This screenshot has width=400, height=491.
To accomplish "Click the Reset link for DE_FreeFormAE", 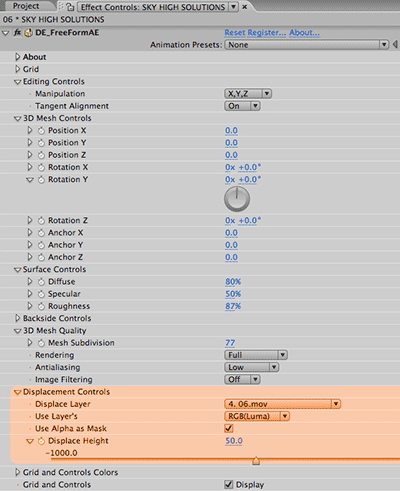I will pos(235,33).
